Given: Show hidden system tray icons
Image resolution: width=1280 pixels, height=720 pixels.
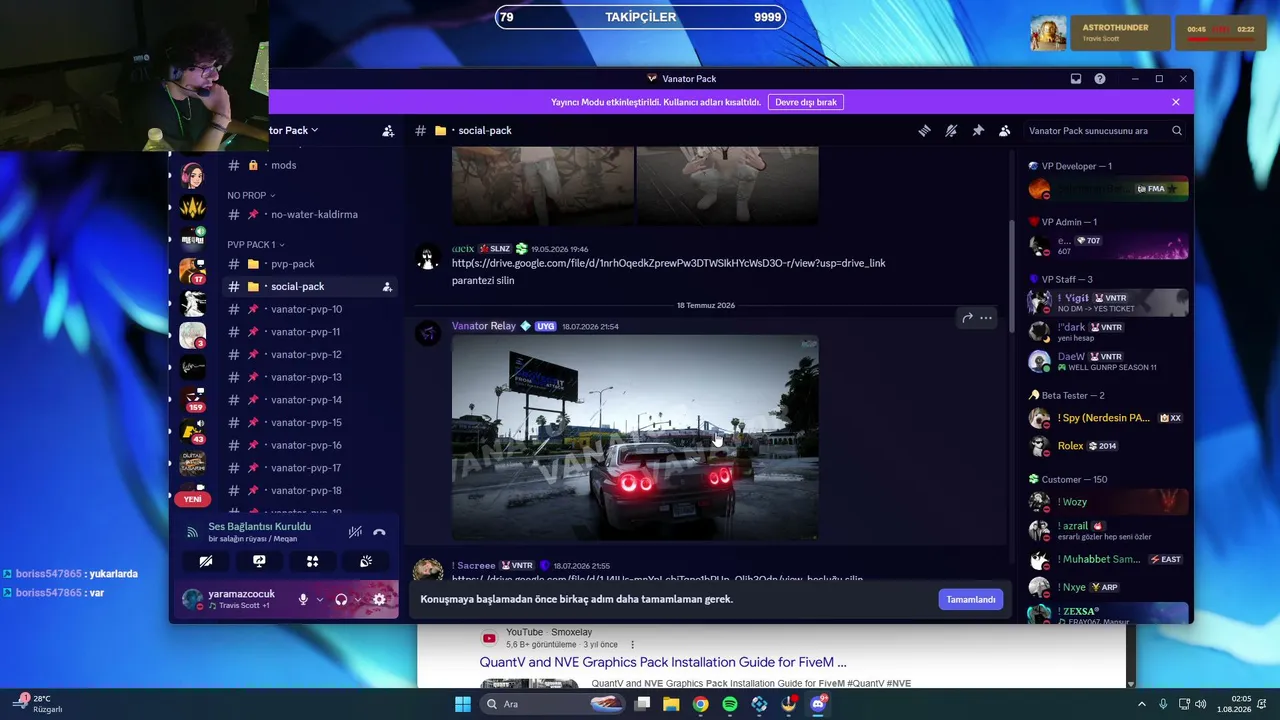Looking at the screenshot, I should [1142, 704].
